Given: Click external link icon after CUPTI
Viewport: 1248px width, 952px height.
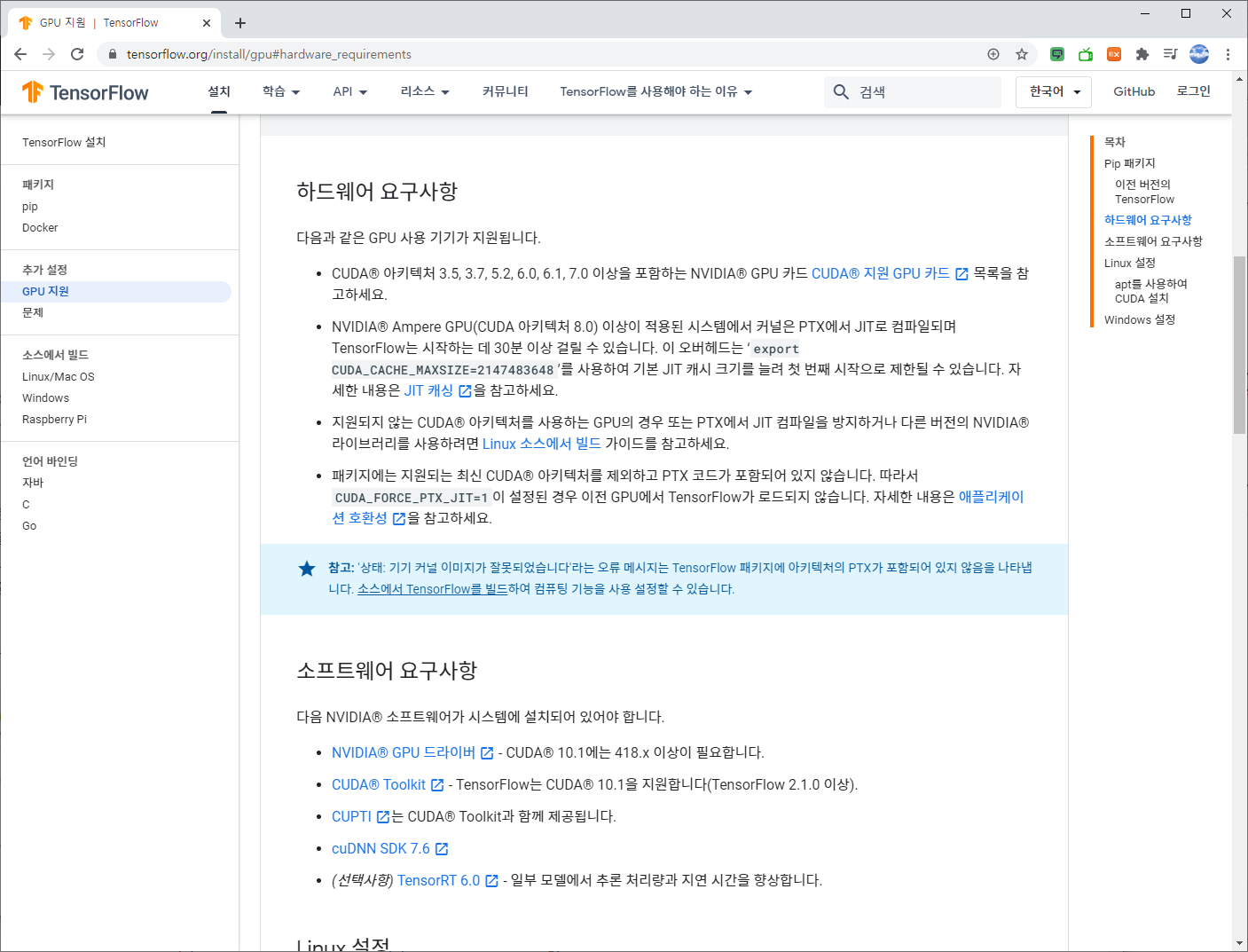Looking at the screenshot, I should pos(383,817).
